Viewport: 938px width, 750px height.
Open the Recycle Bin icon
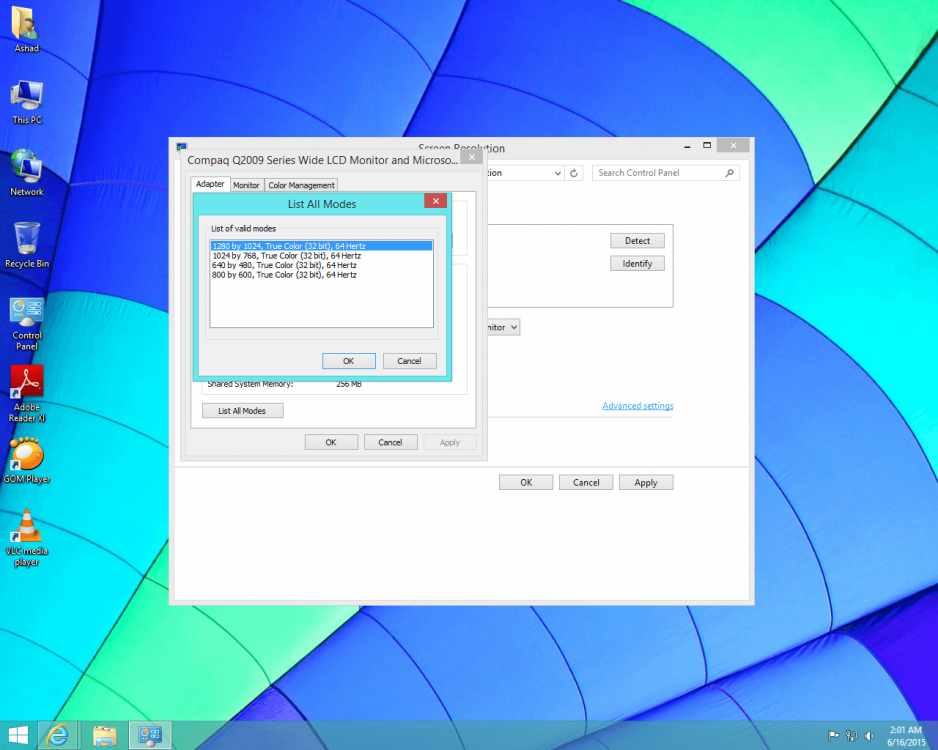tap(27, 245)
